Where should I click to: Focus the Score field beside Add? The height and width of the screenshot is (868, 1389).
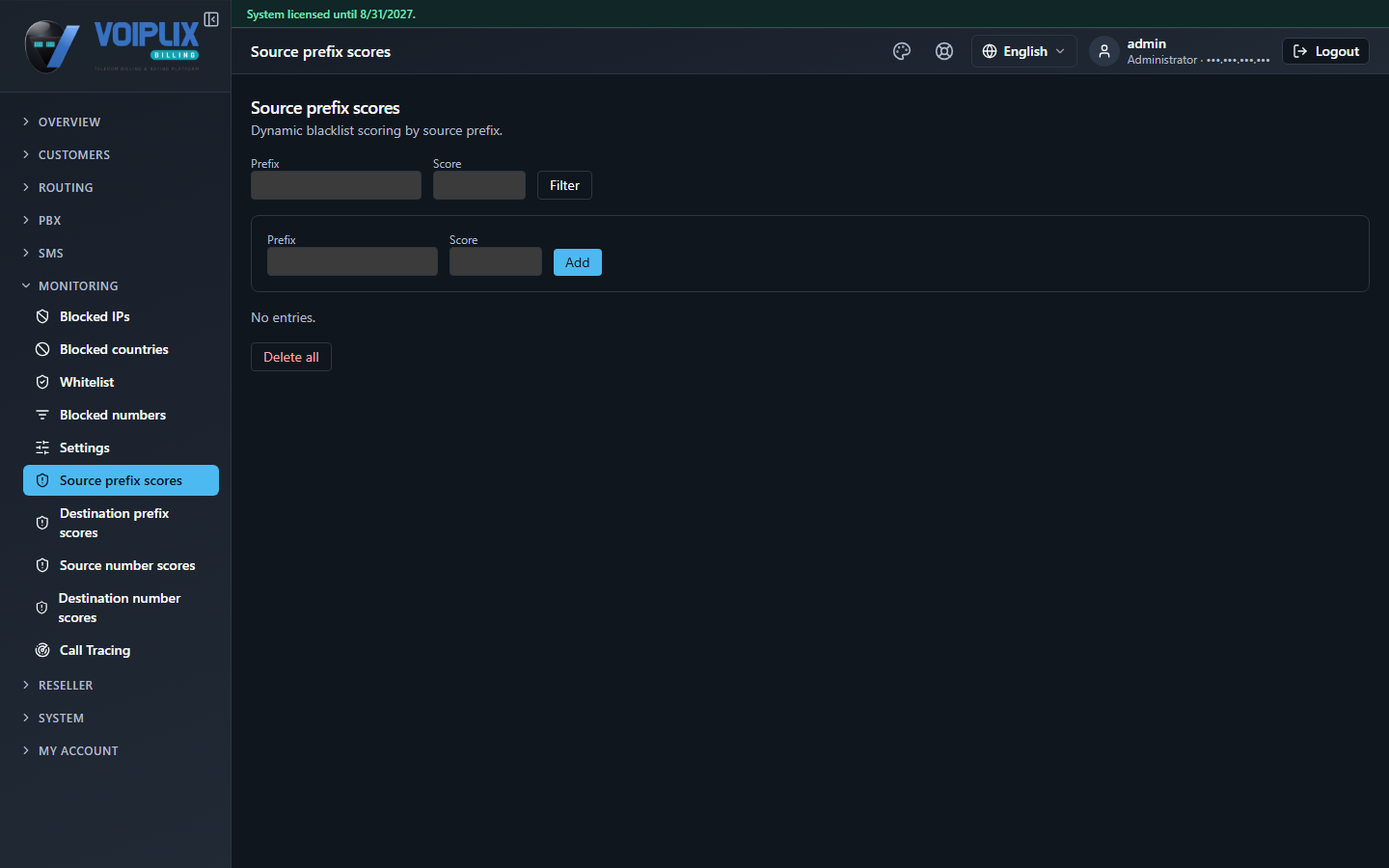[x=496, y=261]
